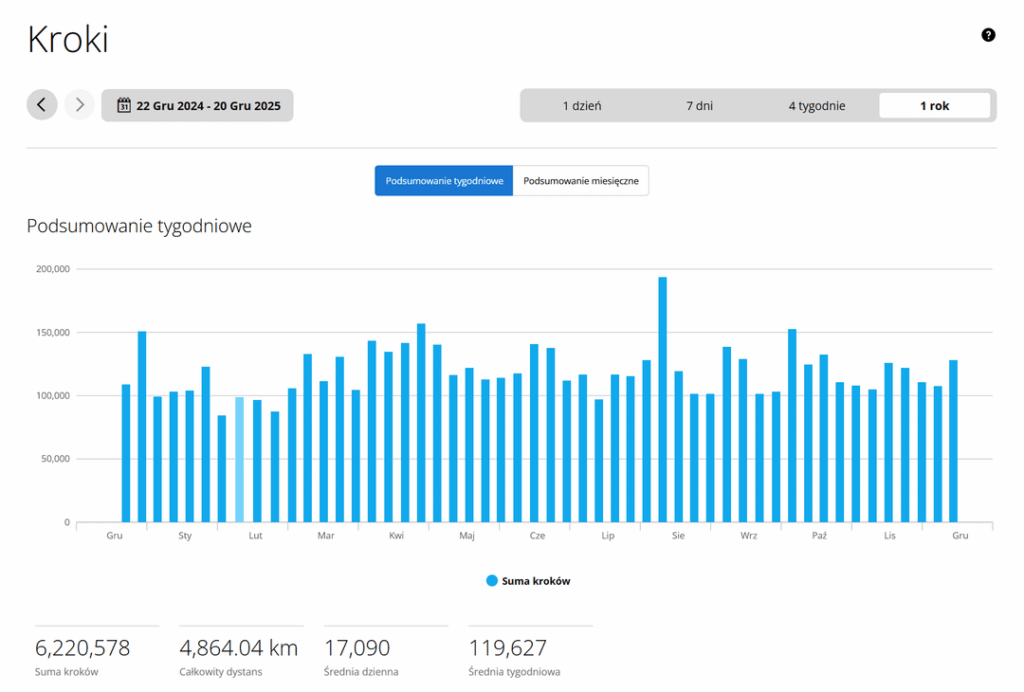Screen dimensions: 1024x692
Task: Click the blue bar chart legend marker
Action: point(491,580)
